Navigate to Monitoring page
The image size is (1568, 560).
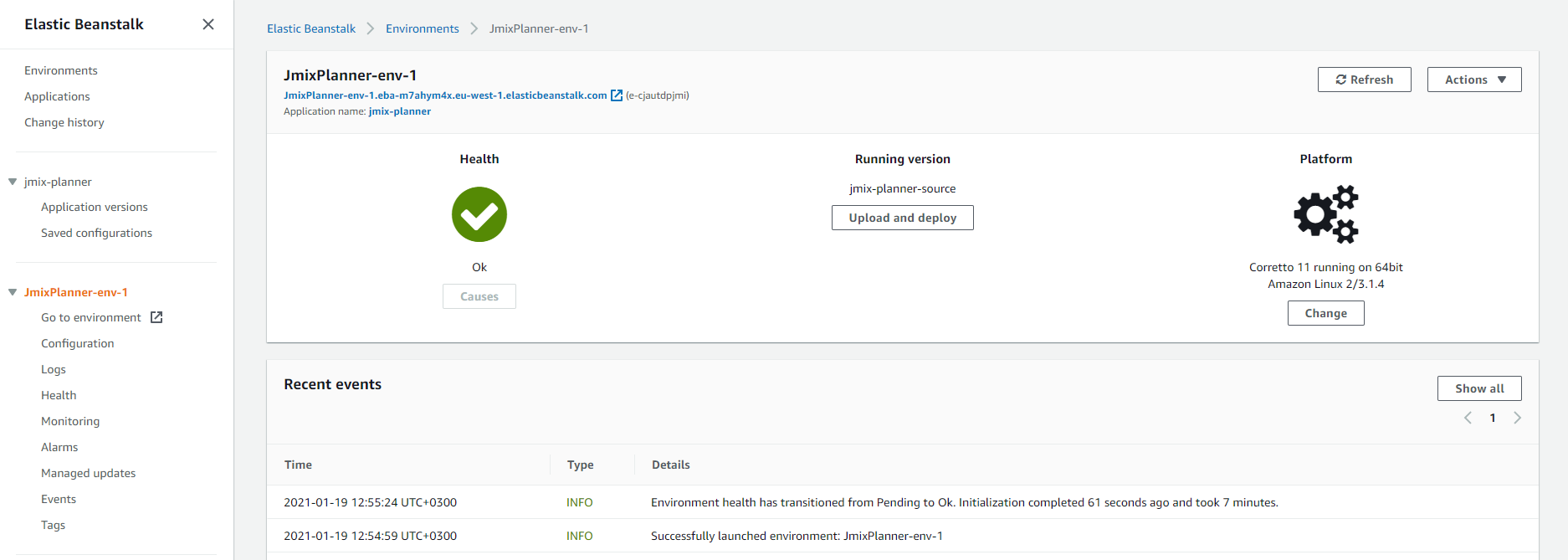pos(70,421)
